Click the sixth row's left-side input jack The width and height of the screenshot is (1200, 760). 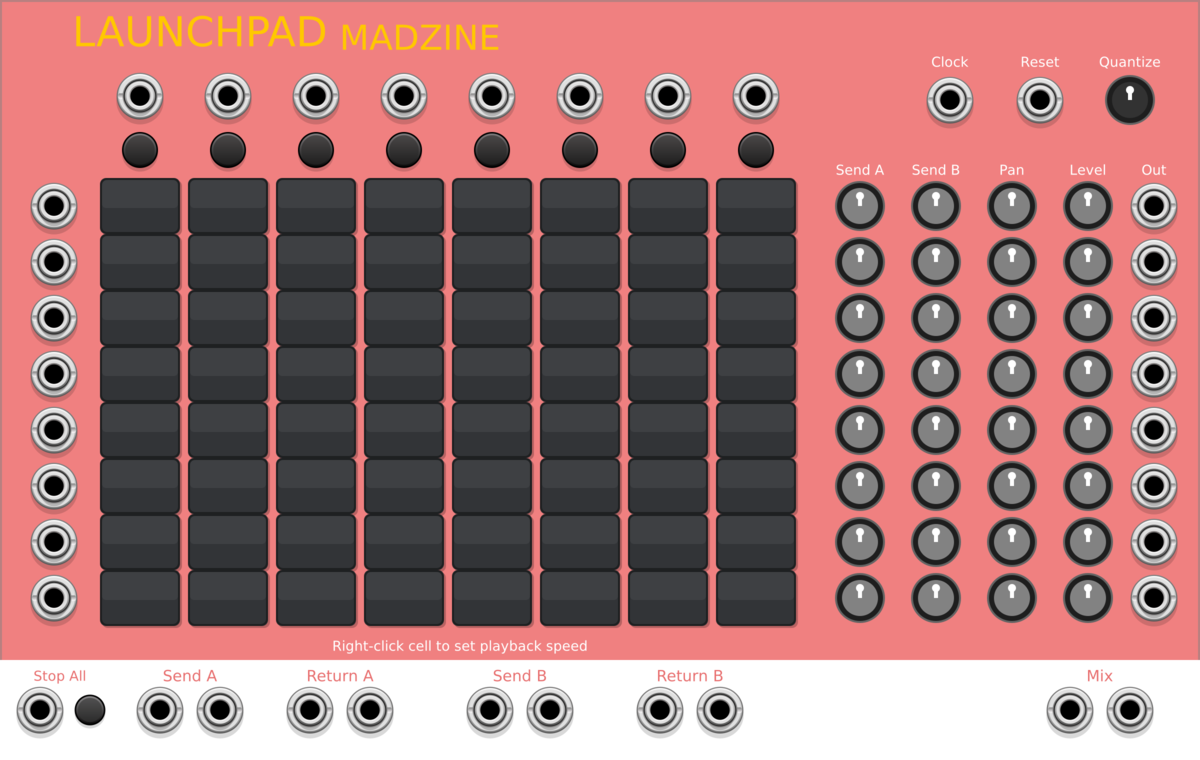point(54,487)
